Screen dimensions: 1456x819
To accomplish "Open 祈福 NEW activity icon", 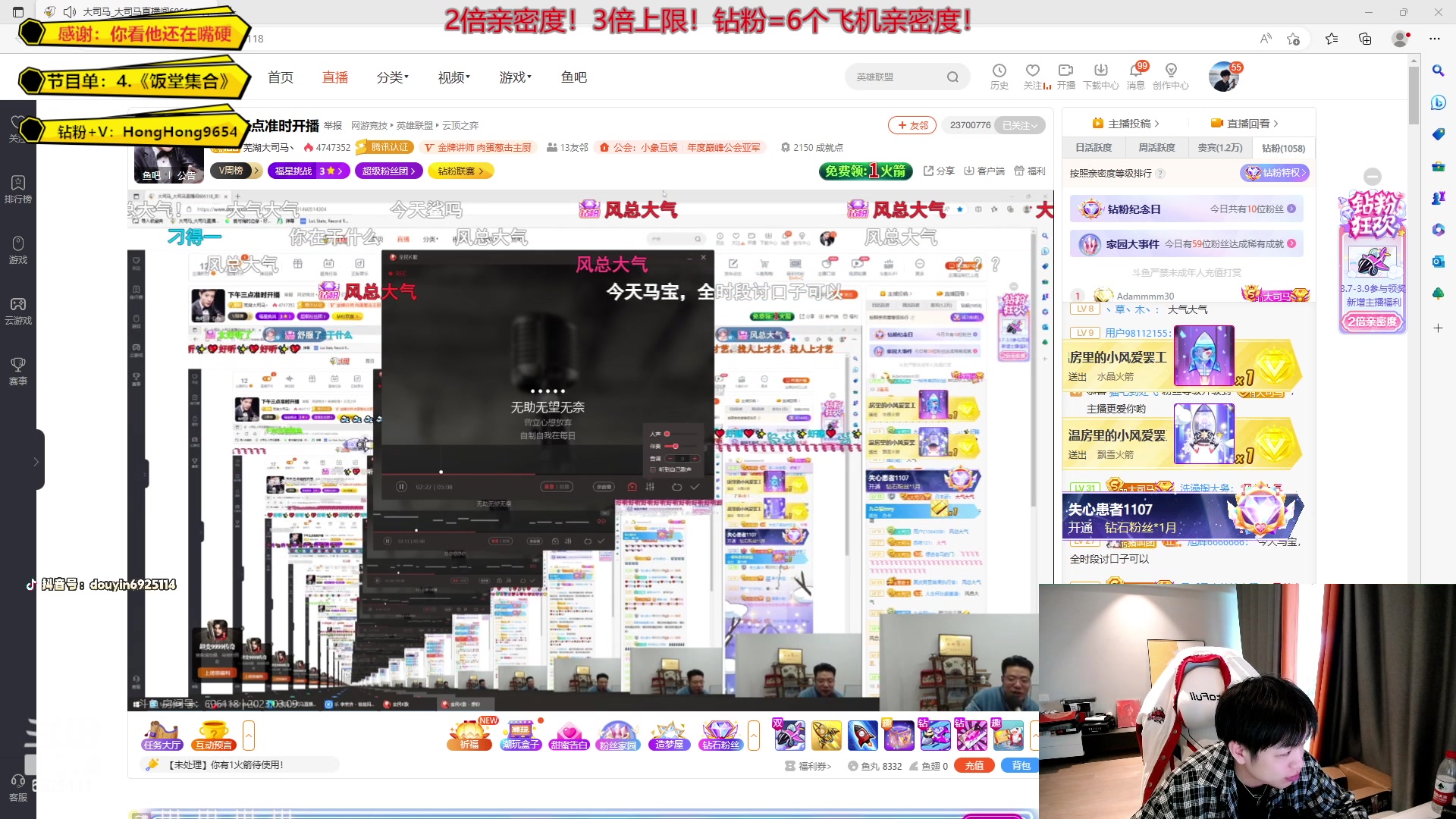I will tap(469, 735).
